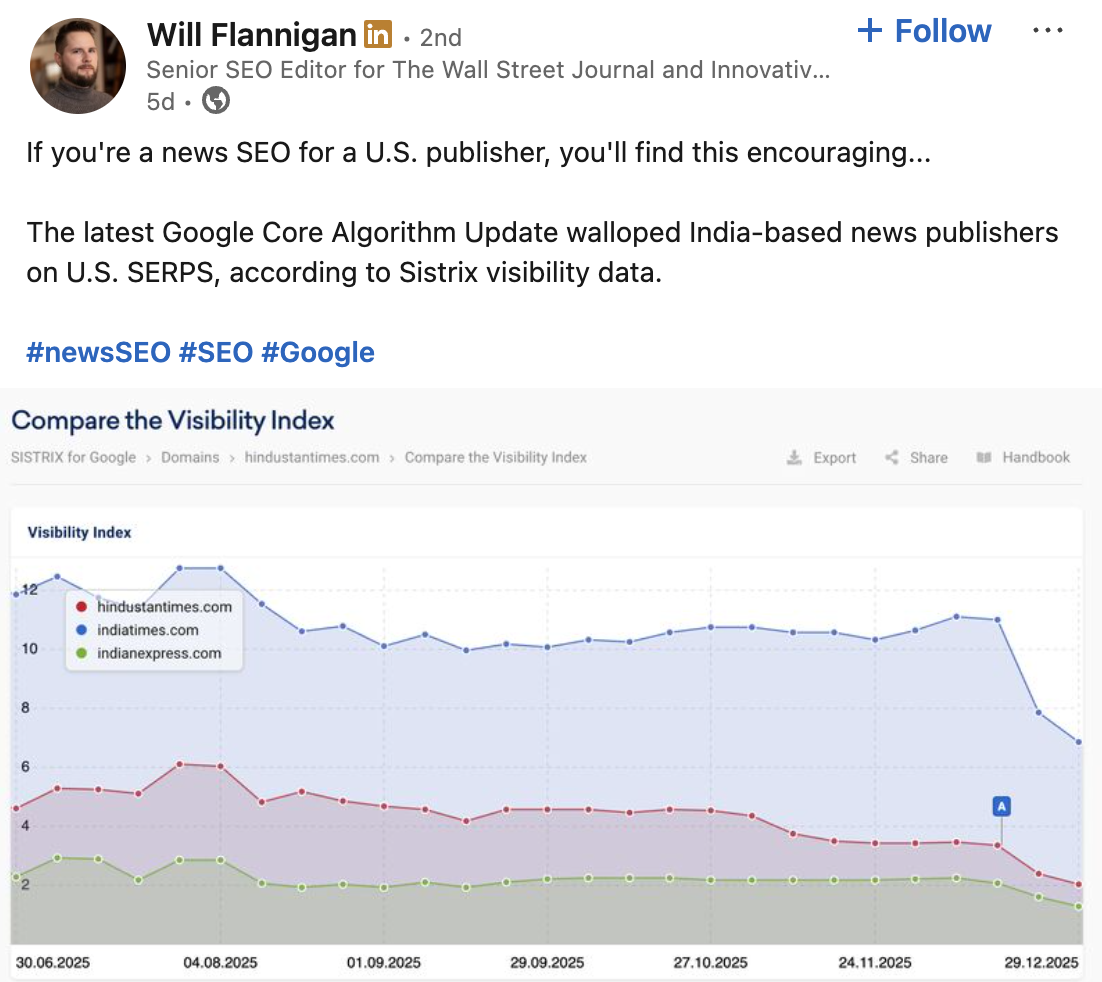Open SISTRIX for Google breadcrumb item

[x=72, y=457]
